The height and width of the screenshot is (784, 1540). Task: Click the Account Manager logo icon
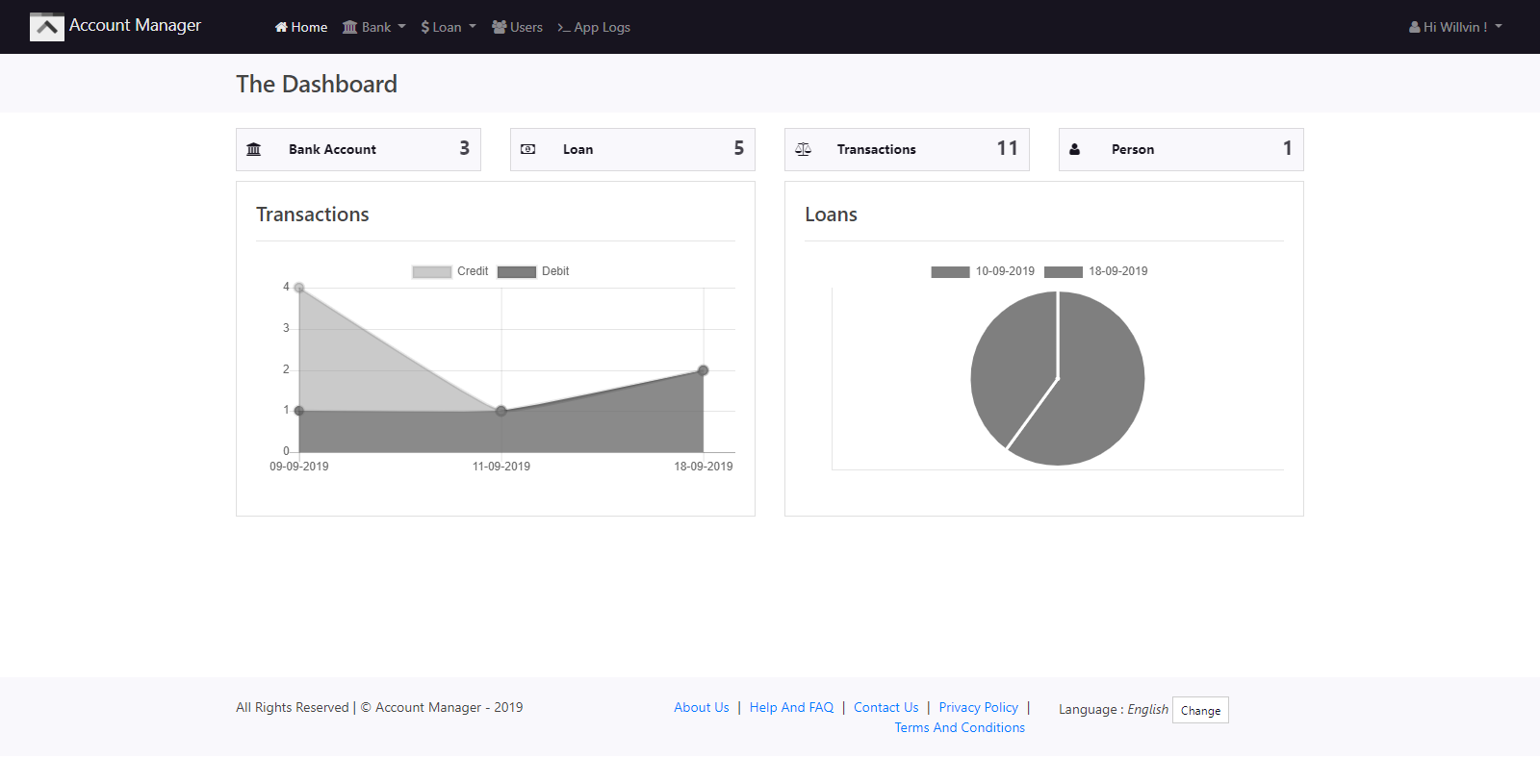(x=47, y=27)
